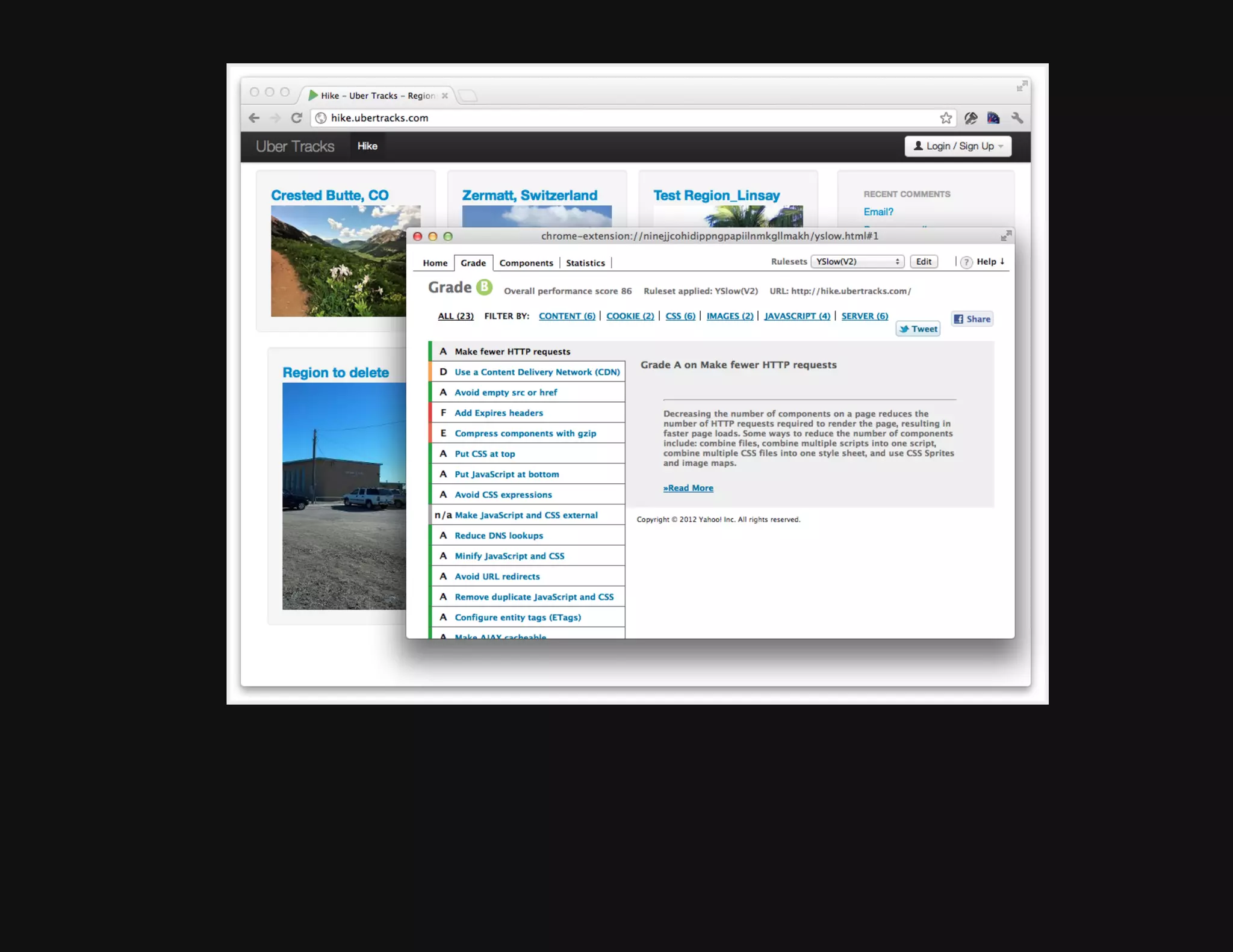This screenshot has width=1233, height=952.
Task: Open the Help menu arrow
Action: coord(1002,262)
